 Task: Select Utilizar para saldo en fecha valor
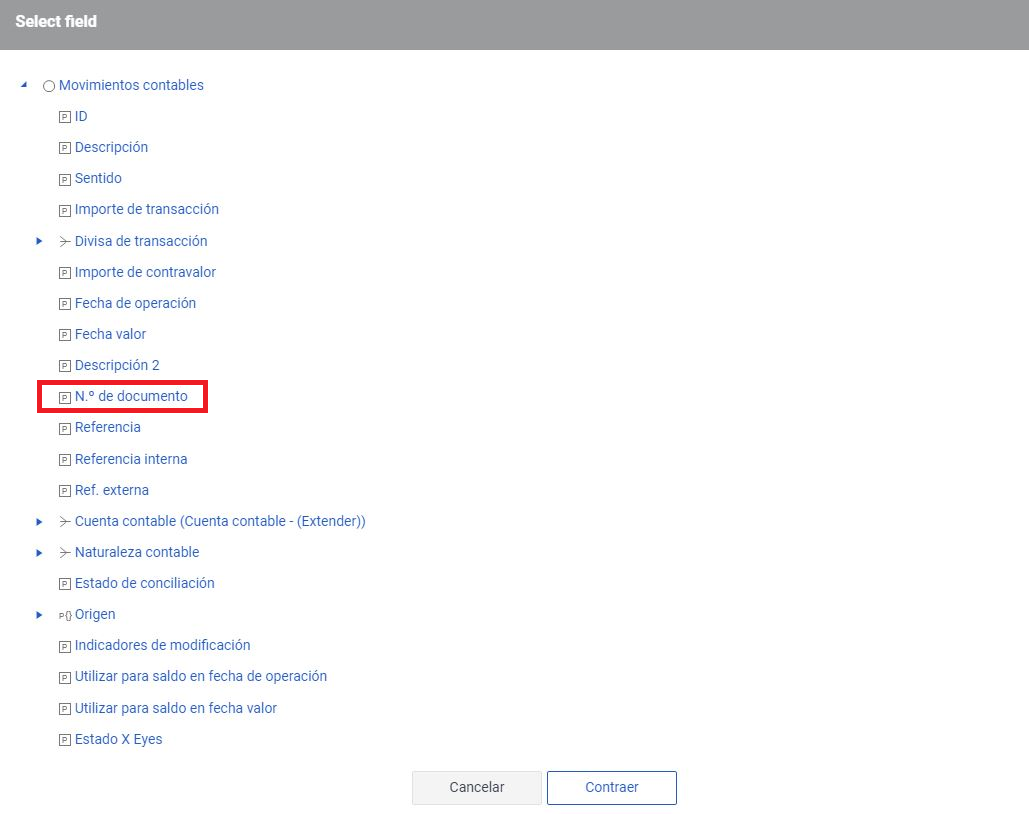[175, 708]
